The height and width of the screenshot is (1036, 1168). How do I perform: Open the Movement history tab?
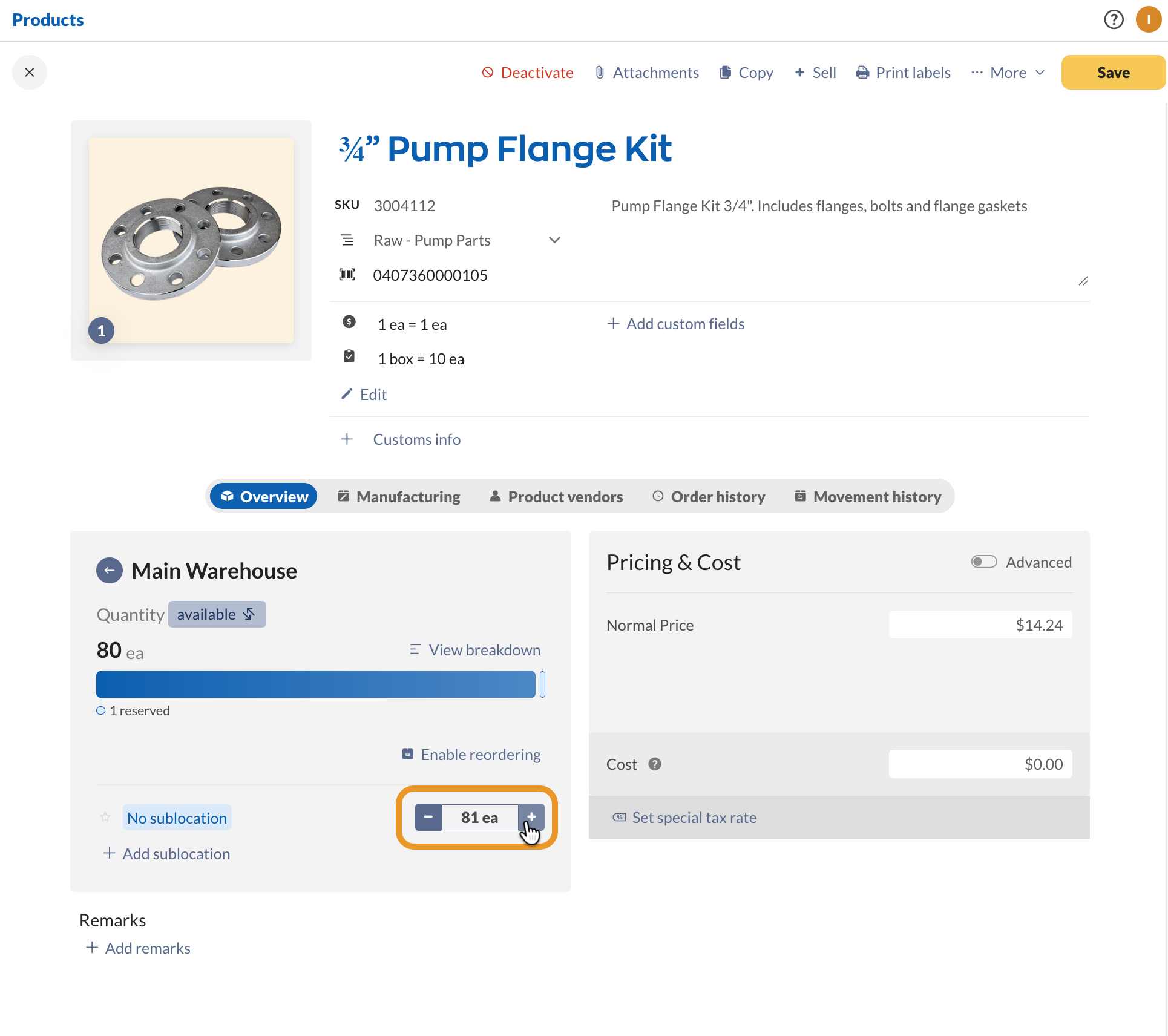click(868, 496)
